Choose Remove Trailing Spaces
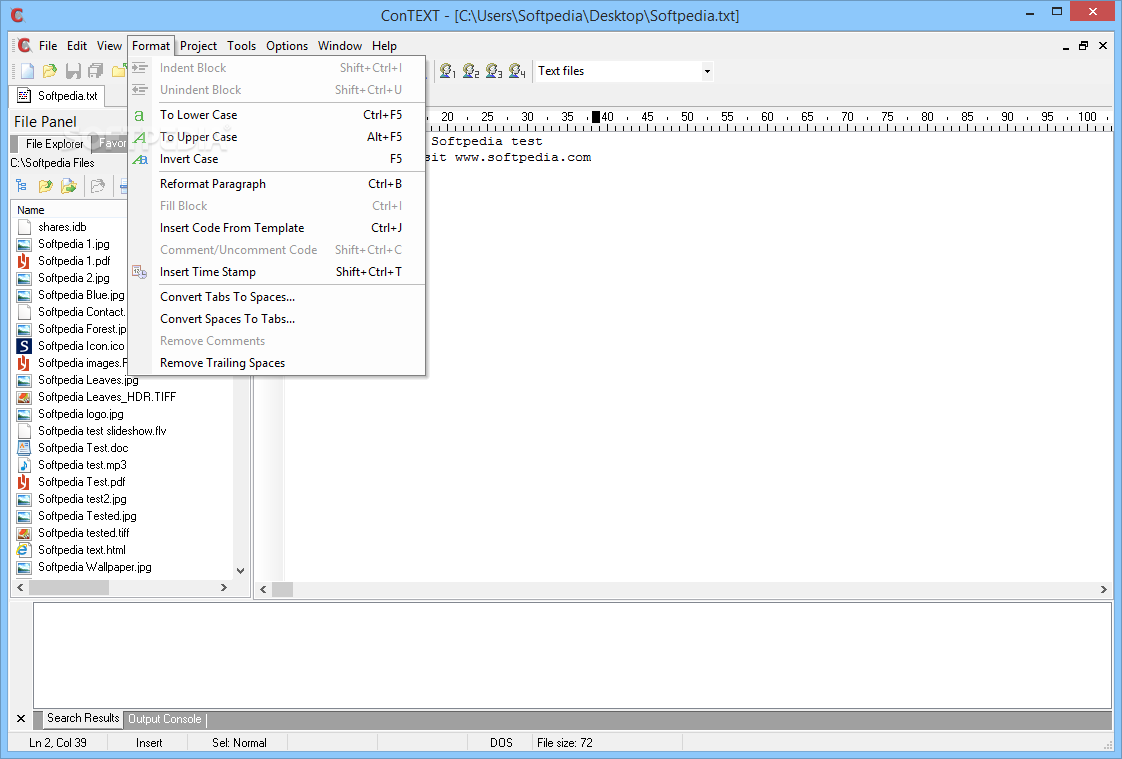This screenshot has height=759, width=1122. click(277, 363)
